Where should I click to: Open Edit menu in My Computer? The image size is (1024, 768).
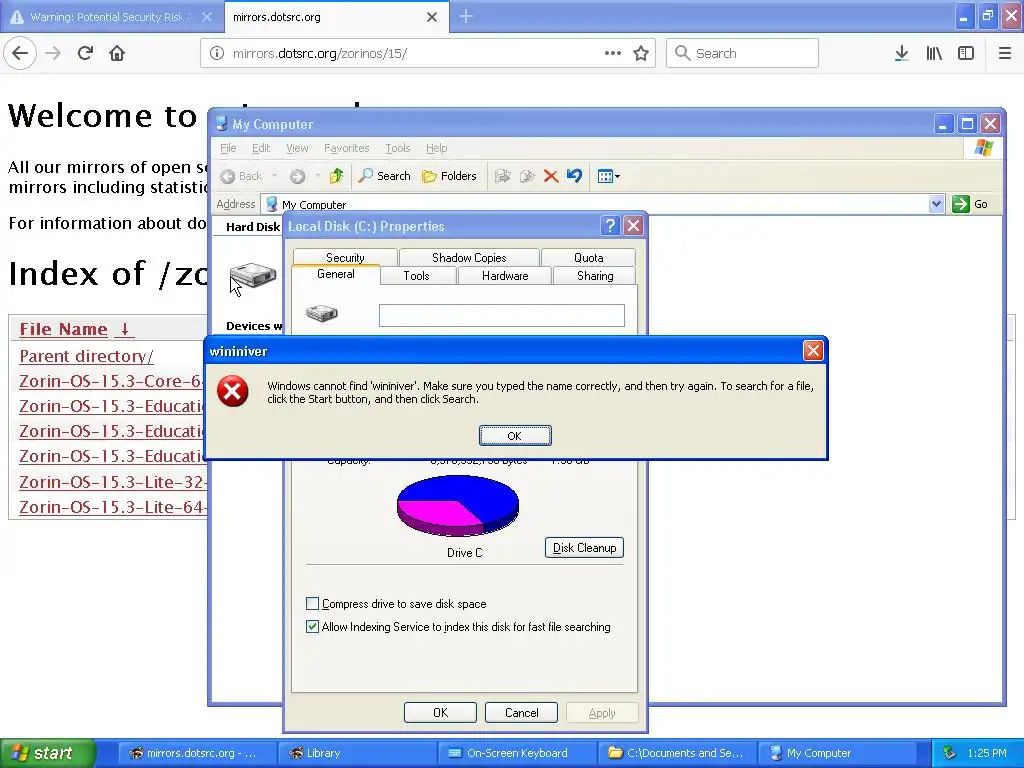coord(261,148)
